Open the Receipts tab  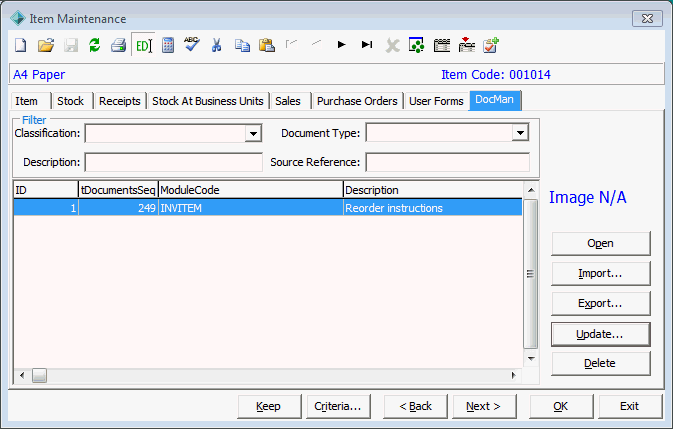point(120,101)
